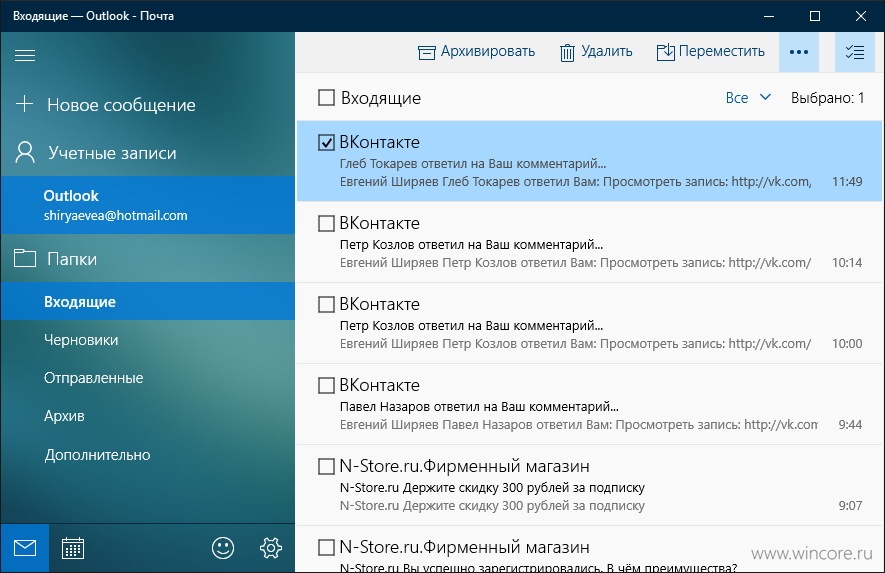
Task: Open the Calendar app icon
Action: point(73,548)
